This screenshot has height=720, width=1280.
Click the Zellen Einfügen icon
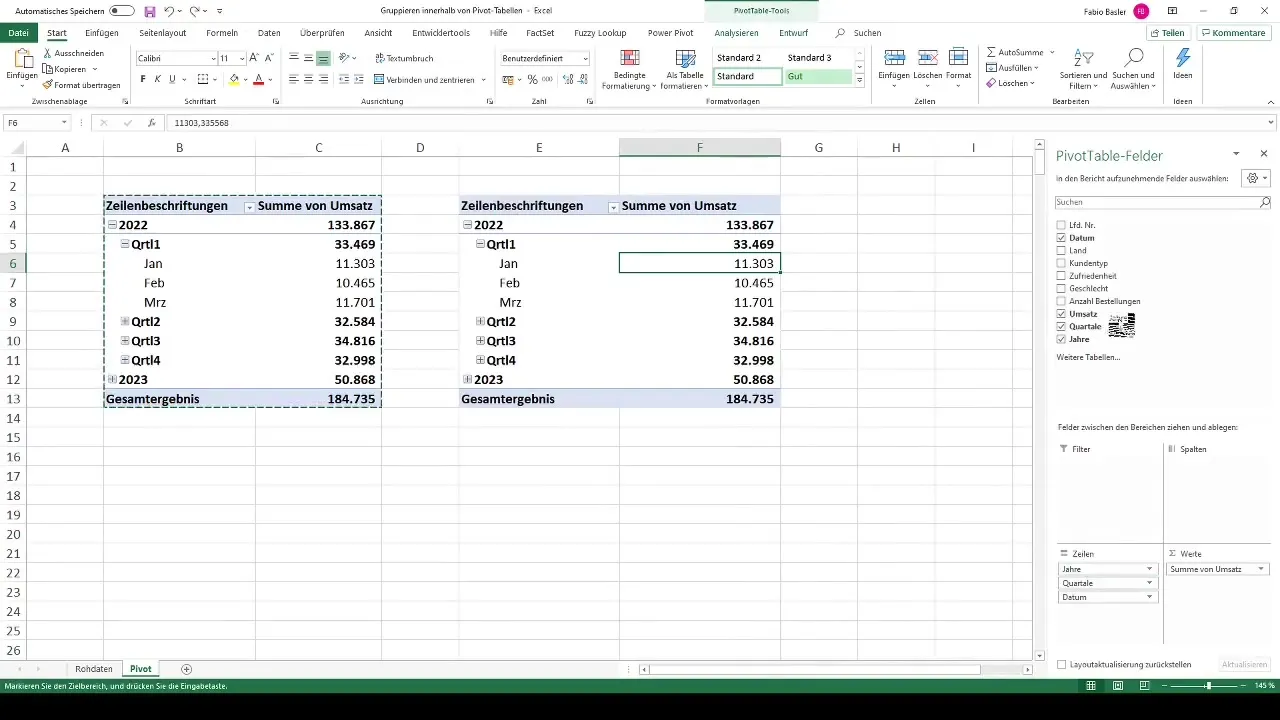pos(895,58)
